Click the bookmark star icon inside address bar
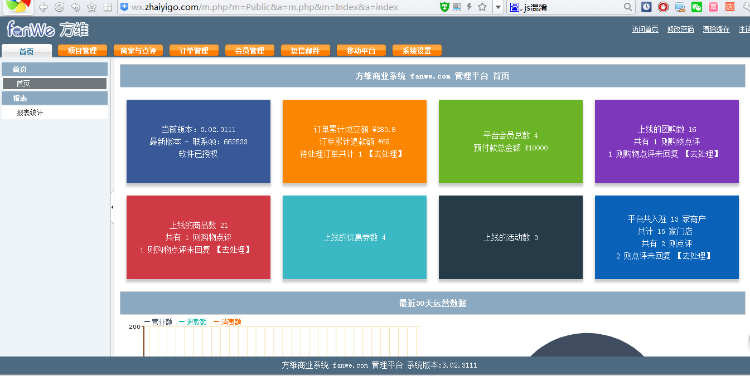The image size is (750, 376). (482, 7)
